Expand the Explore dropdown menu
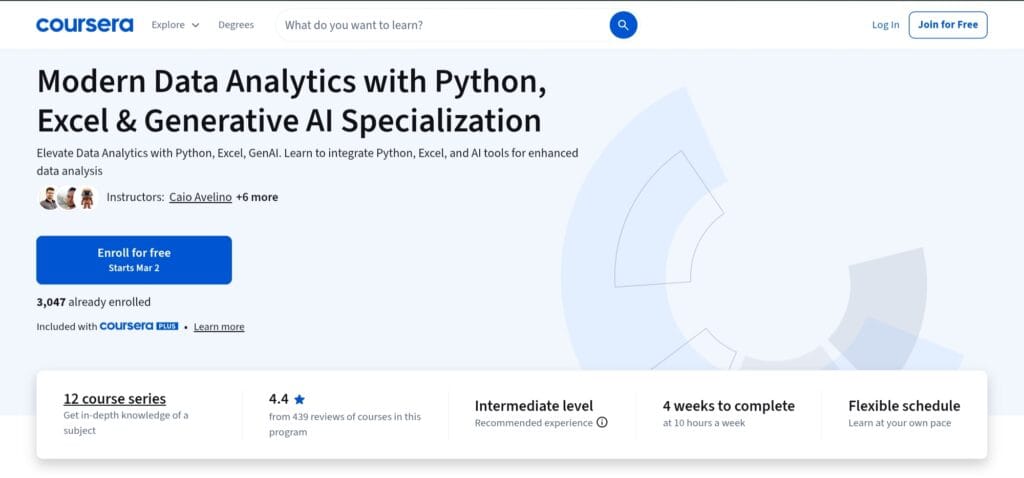The image size is (1024, 478). (x=175, y=25)
